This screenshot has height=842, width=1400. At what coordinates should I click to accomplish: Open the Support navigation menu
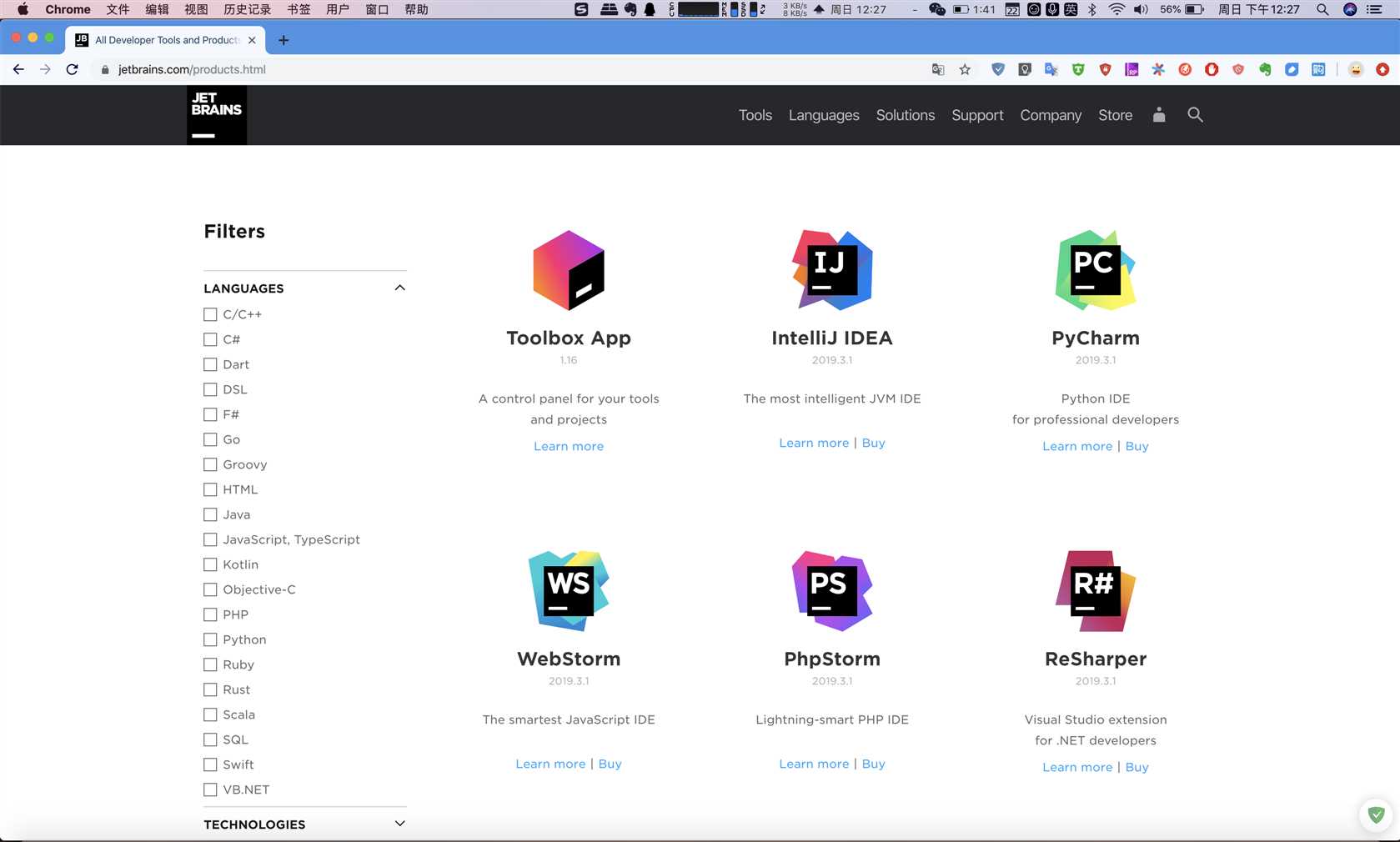977,115
